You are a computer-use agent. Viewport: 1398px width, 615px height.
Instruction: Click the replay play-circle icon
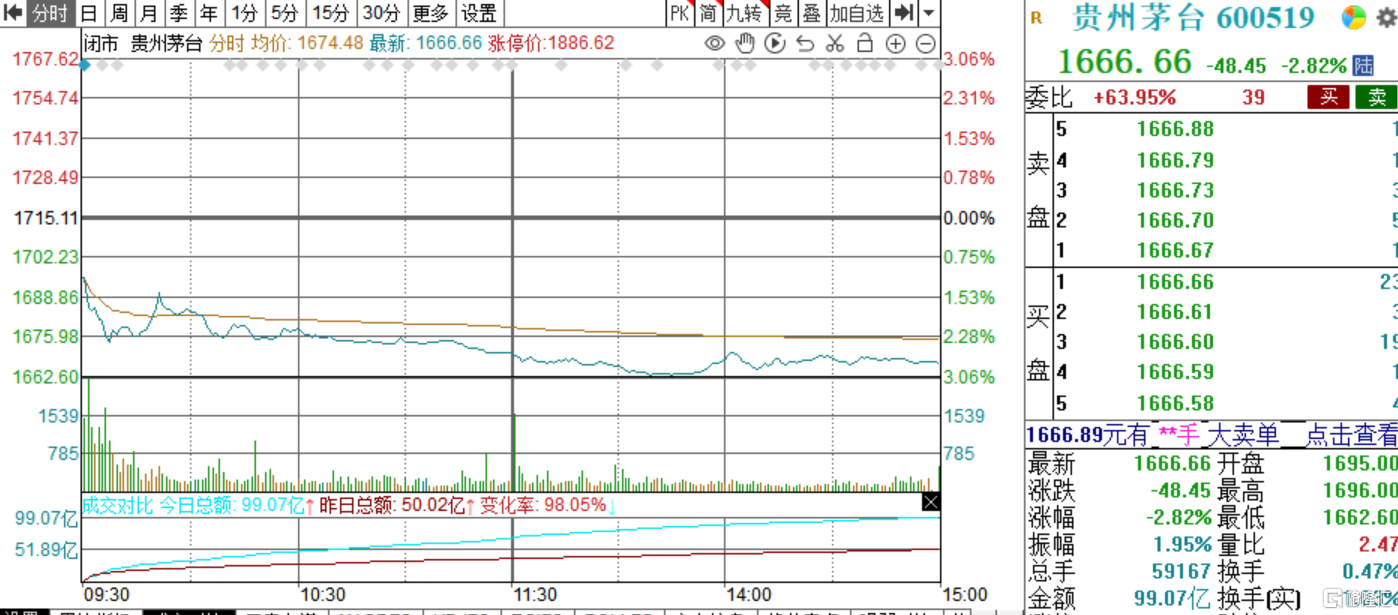click(775, 43)
